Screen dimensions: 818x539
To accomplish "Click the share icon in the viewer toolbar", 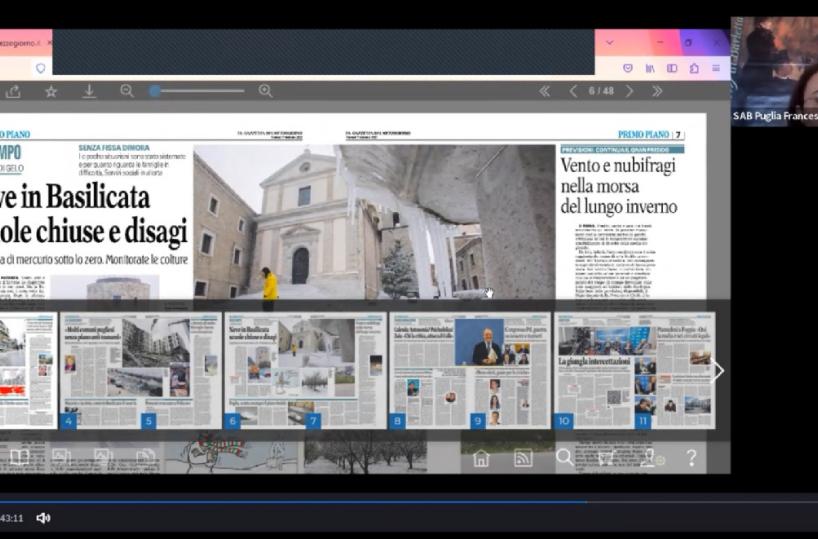I will point(13,92).
